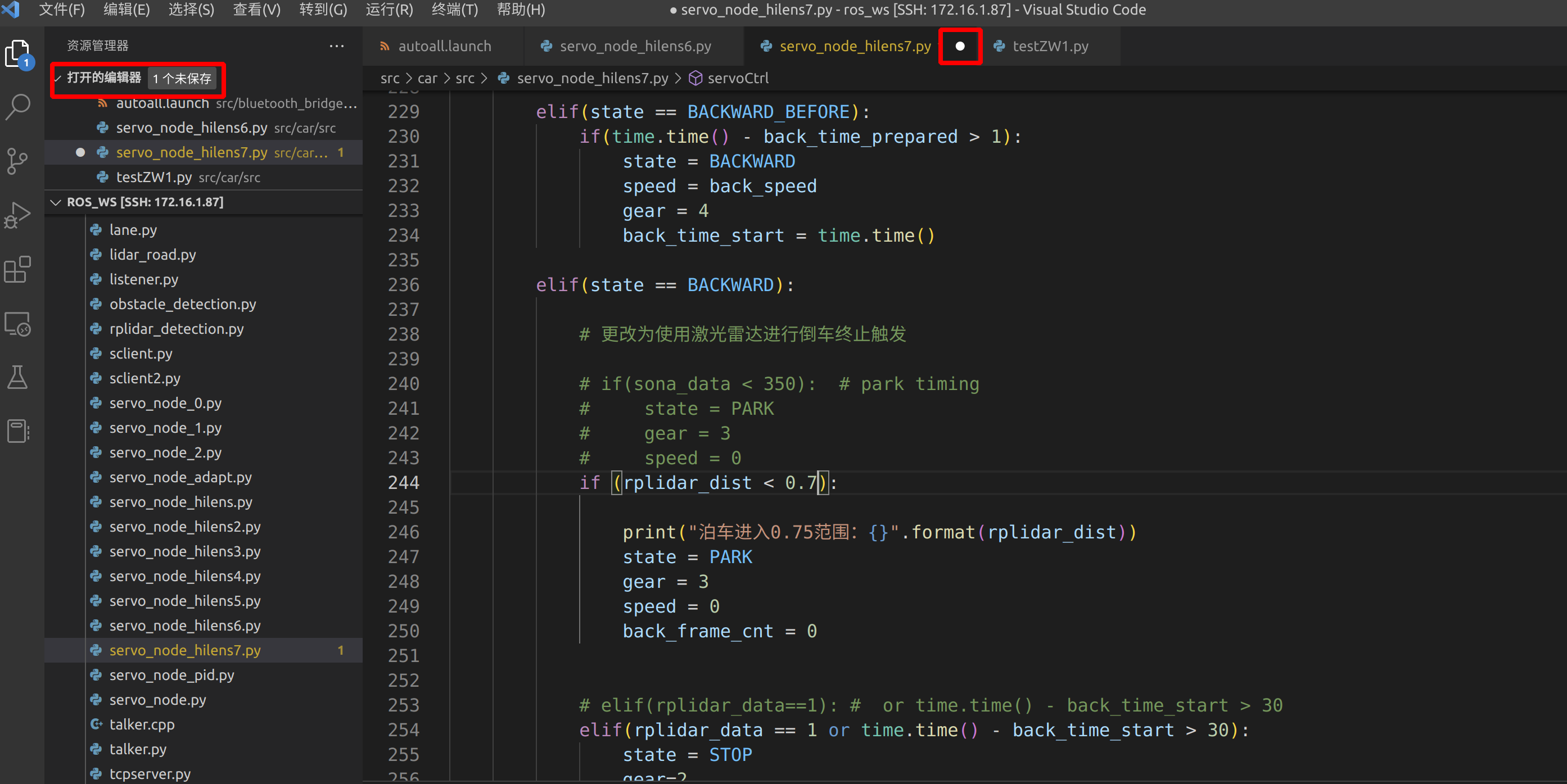Viewport: 1567px width, 784px height.
Task: Open the Explorer view in activity bar
Action: (17, 53)
